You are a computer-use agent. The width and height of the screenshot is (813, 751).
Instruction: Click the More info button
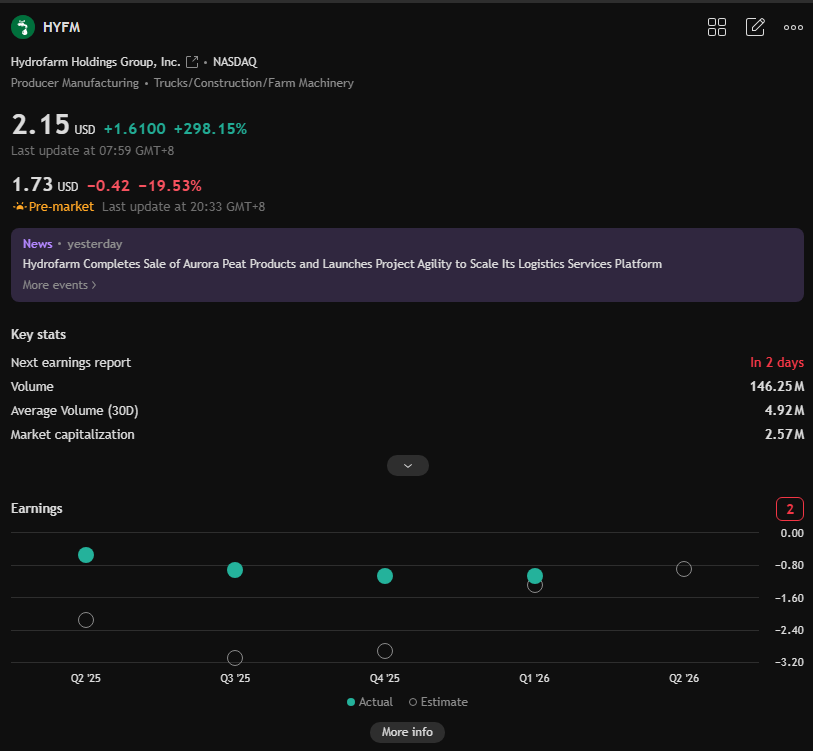click(407, 732)
